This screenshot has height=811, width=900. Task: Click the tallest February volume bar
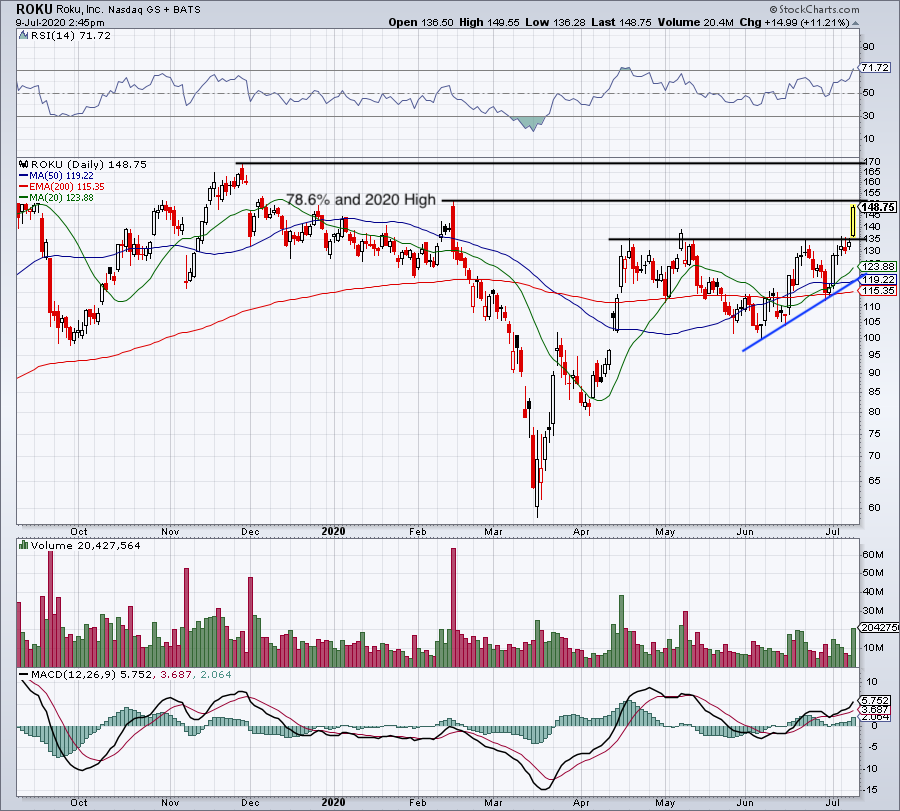pos(453,607)
